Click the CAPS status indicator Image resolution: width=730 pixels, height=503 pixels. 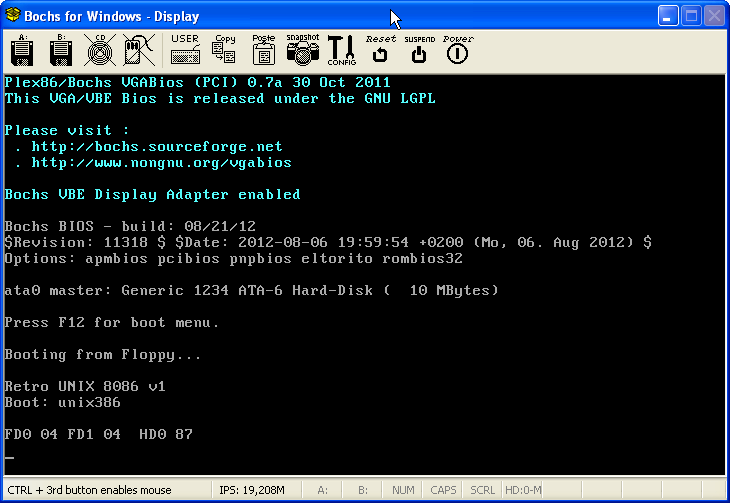(x=443, y=490)
